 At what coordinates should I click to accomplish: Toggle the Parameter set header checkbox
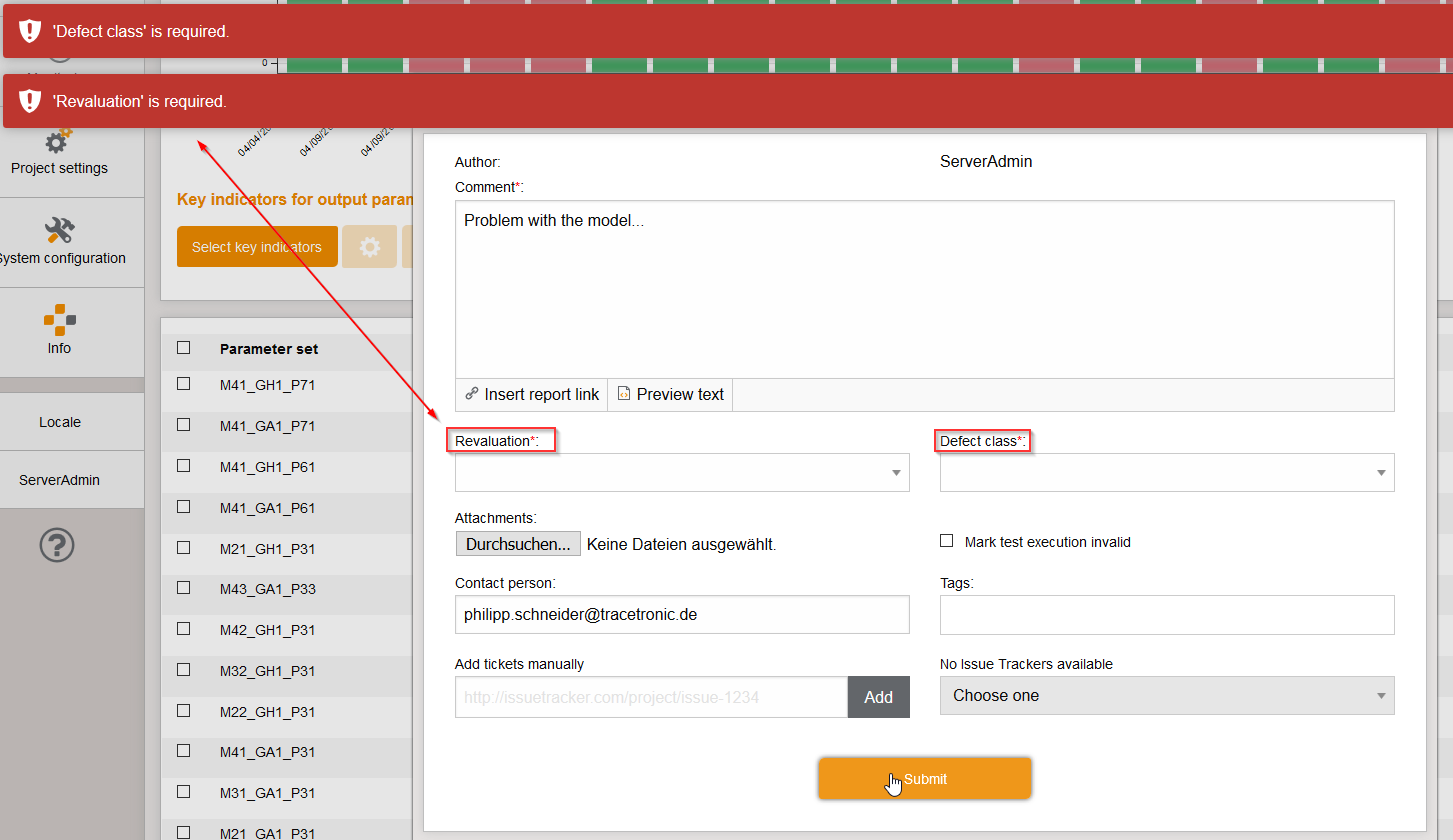[183, 348]
